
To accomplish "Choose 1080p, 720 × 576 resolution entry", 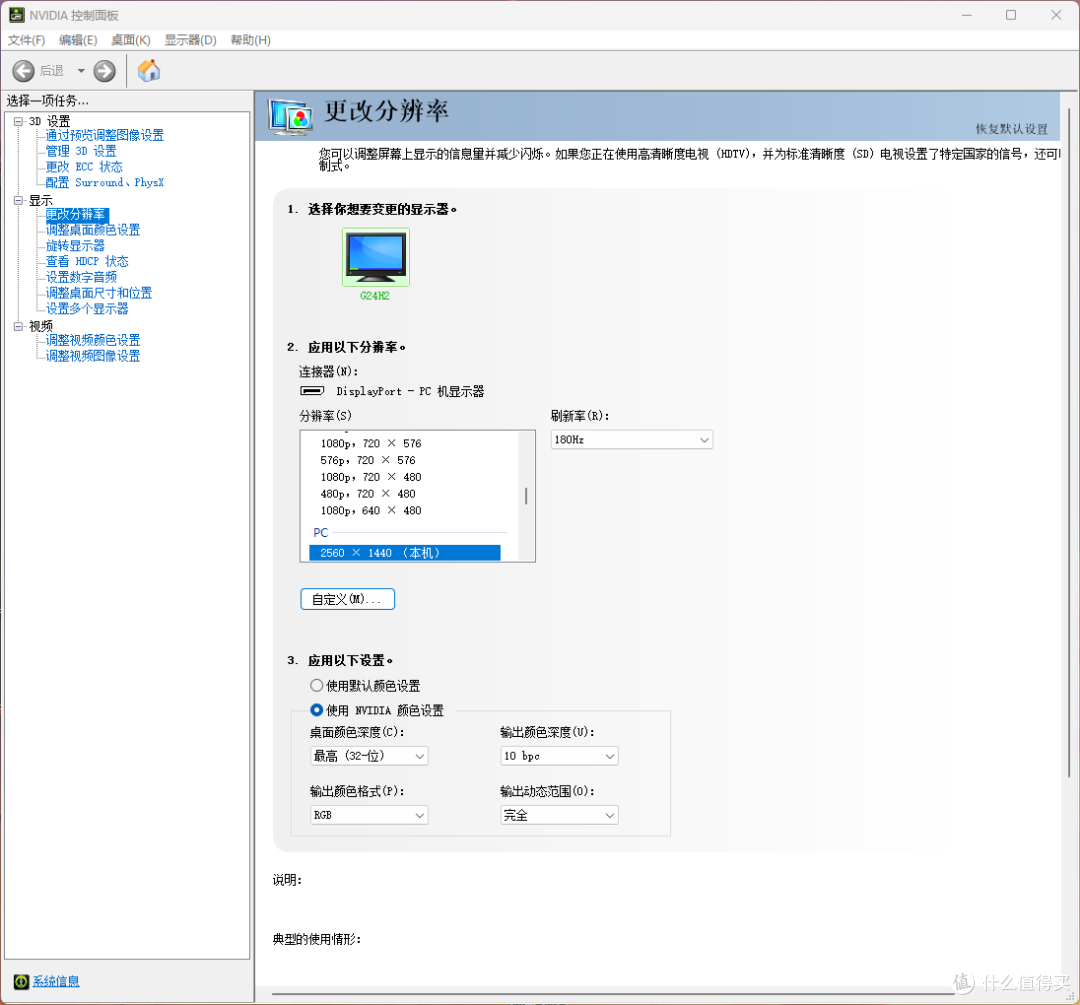I will (370, 443).
